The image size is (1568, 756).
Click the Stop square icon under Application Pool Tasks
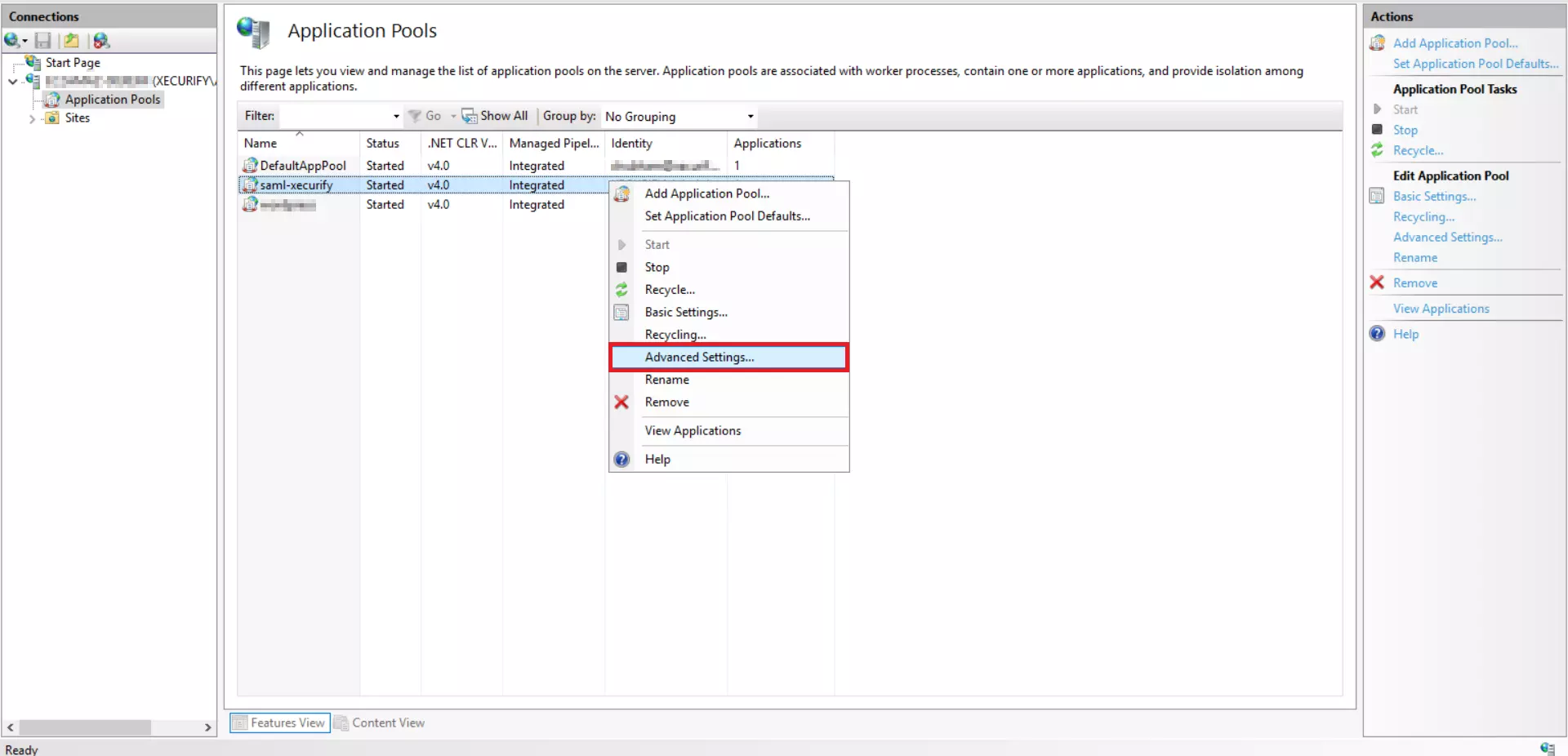click(1378, 130)
